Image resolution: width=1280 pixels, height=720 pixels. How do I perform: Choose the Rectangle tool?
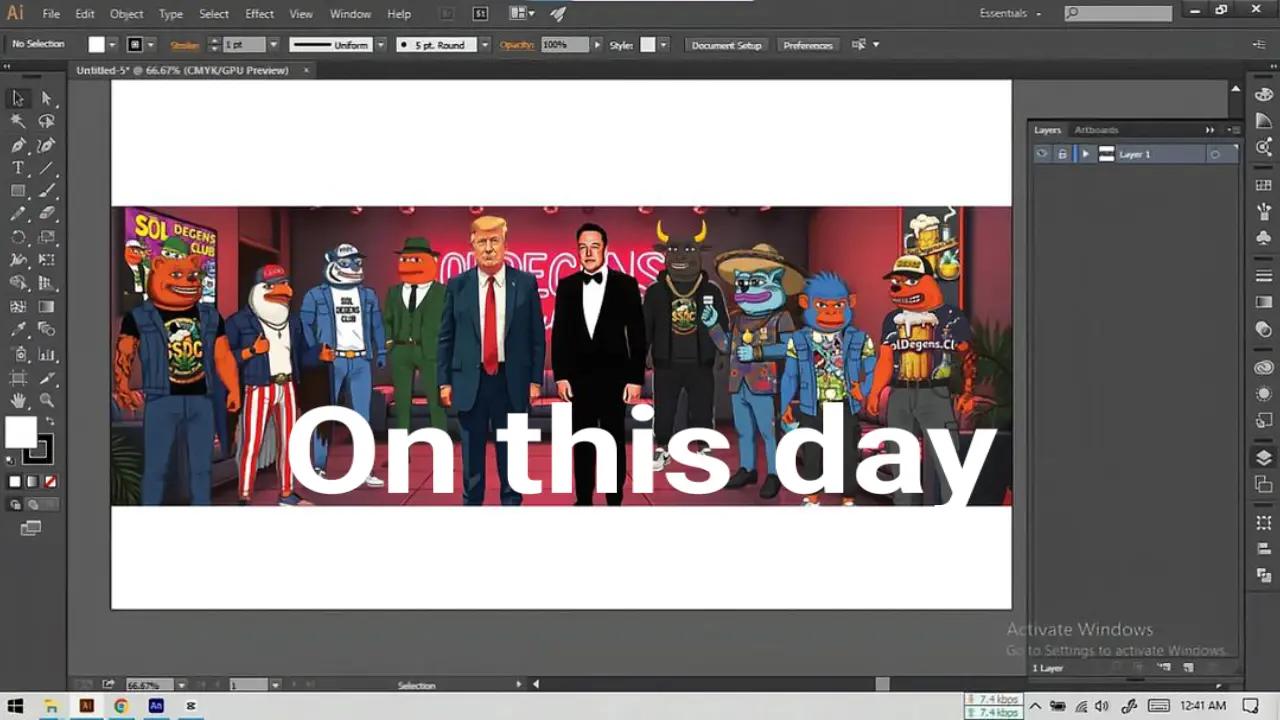18,191
